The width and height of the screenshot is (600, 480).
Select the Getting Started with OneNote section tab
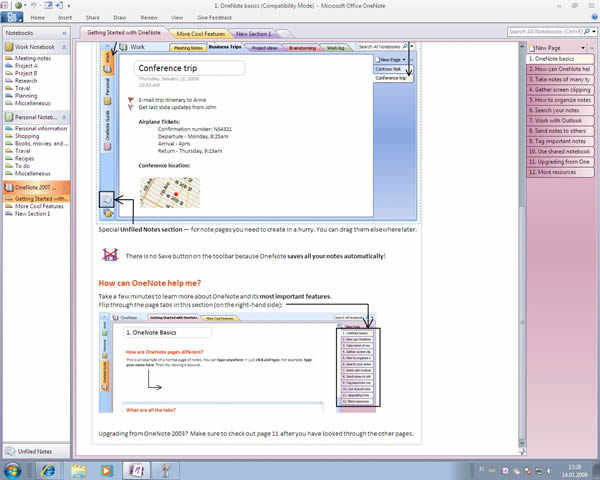(x=124, y=33)
